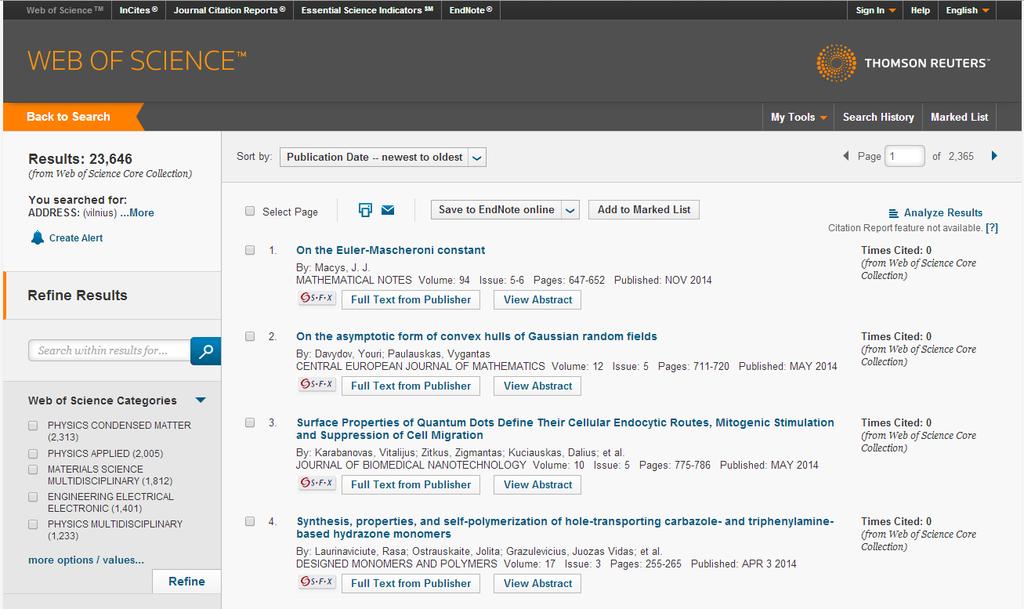
Task: Click the Search within results input field
Action: click(x=110, y=351)
